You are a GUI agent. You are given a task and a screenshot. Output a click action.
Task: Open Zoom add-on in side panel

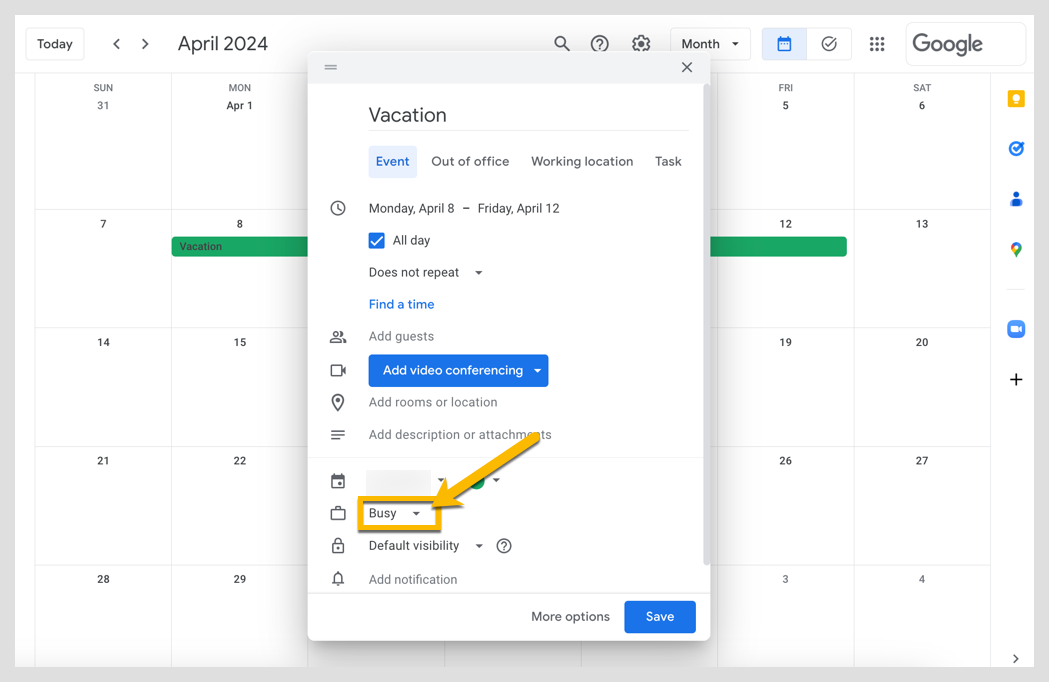point(1016,329)
